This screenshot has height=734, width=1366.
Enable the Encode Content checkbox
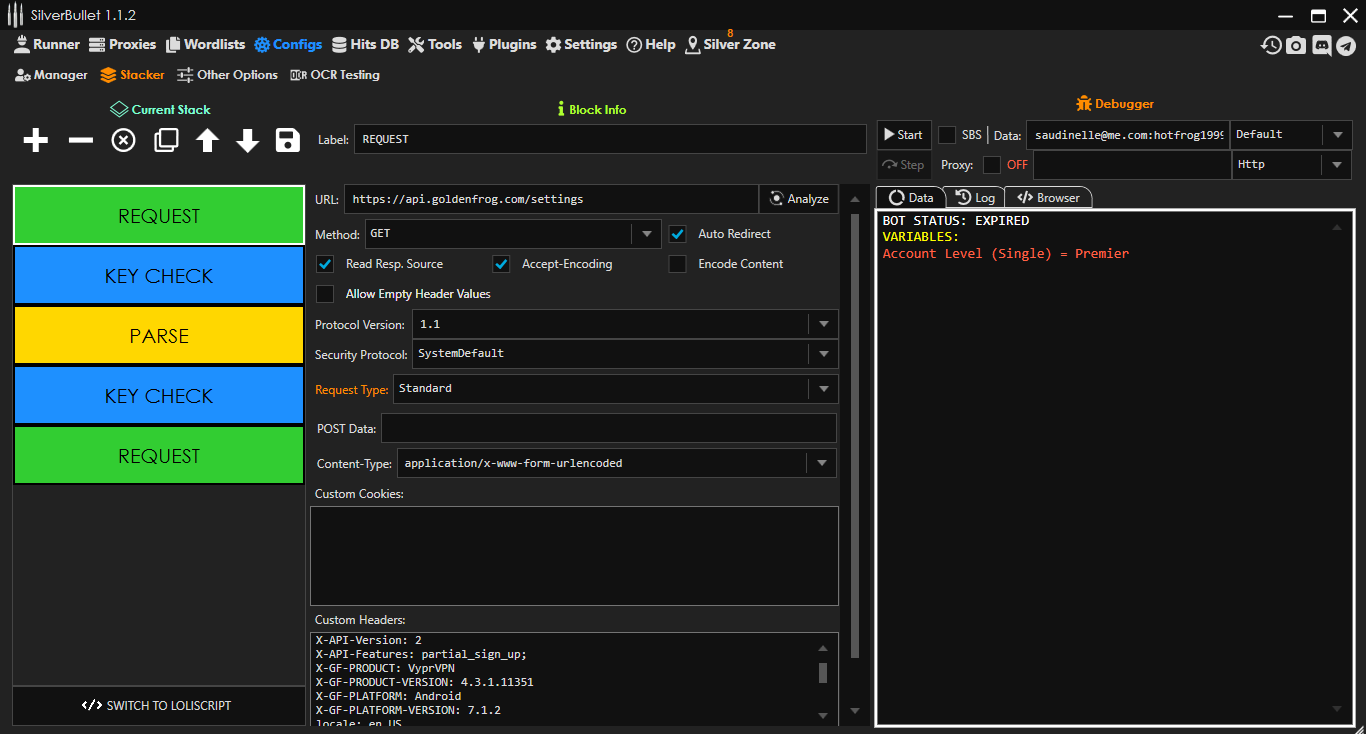tap(678, 264)
